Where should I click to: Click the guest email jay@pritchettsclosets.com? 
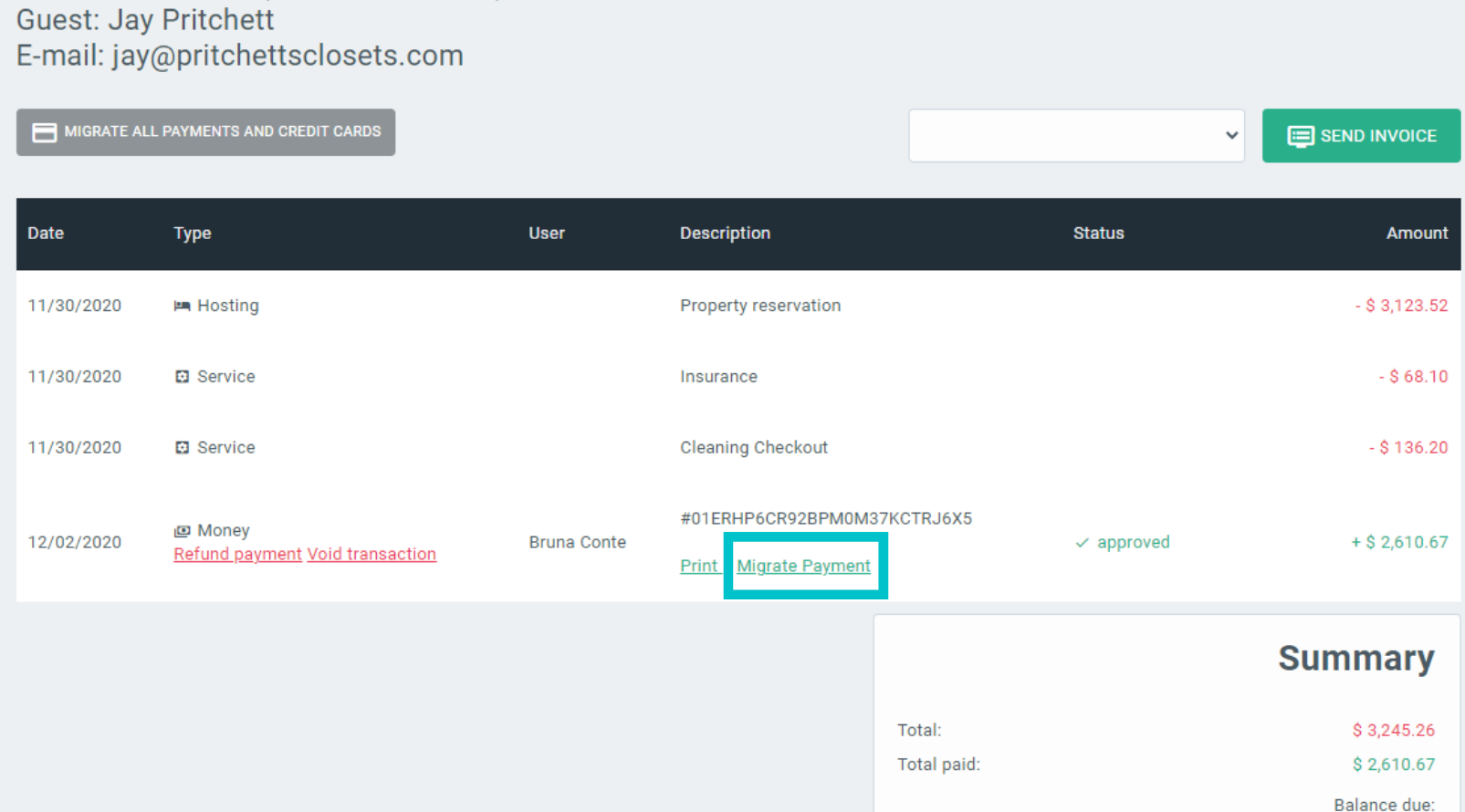click(x=288, y=56)
